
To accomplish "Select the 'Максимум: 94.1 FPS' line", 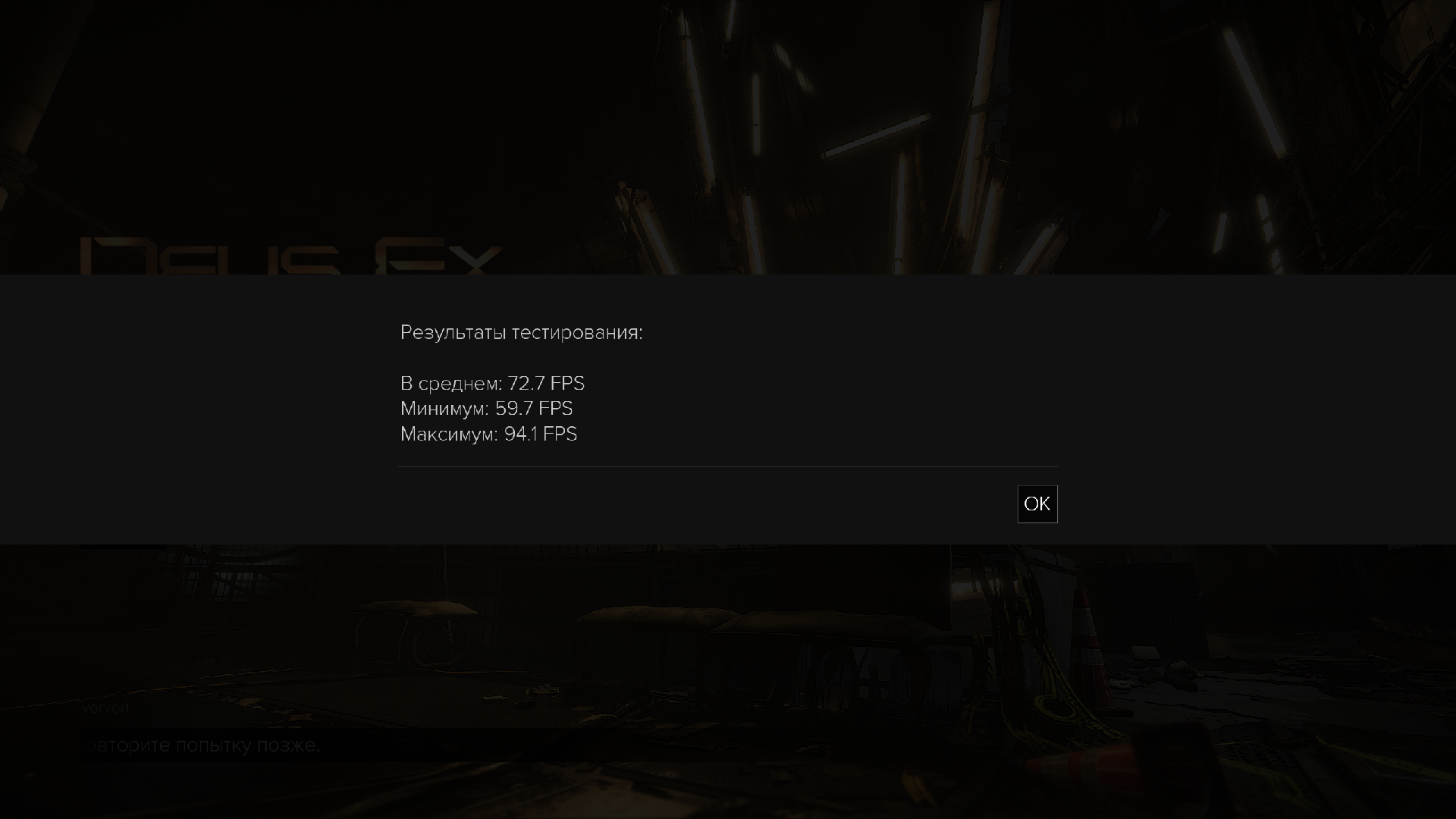I will pos(488,435).
